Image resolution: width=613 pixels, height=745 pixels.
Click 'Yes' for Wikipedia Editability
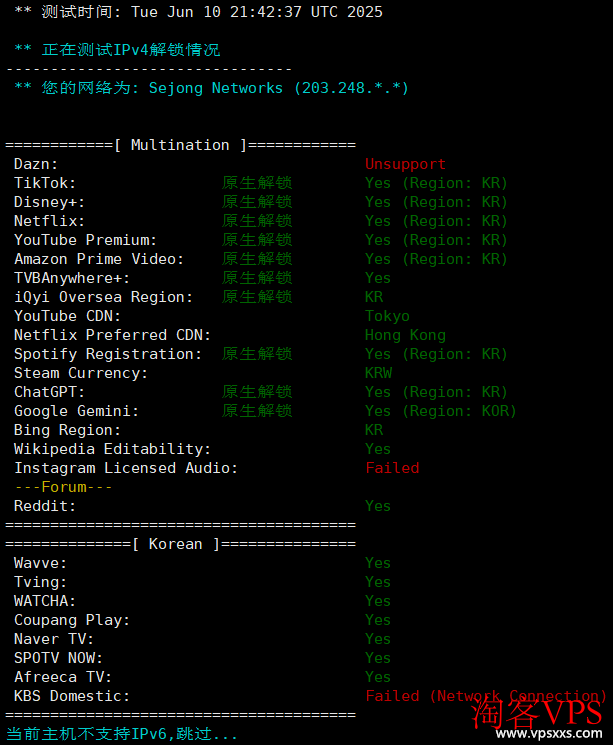[x=378, y=449]
